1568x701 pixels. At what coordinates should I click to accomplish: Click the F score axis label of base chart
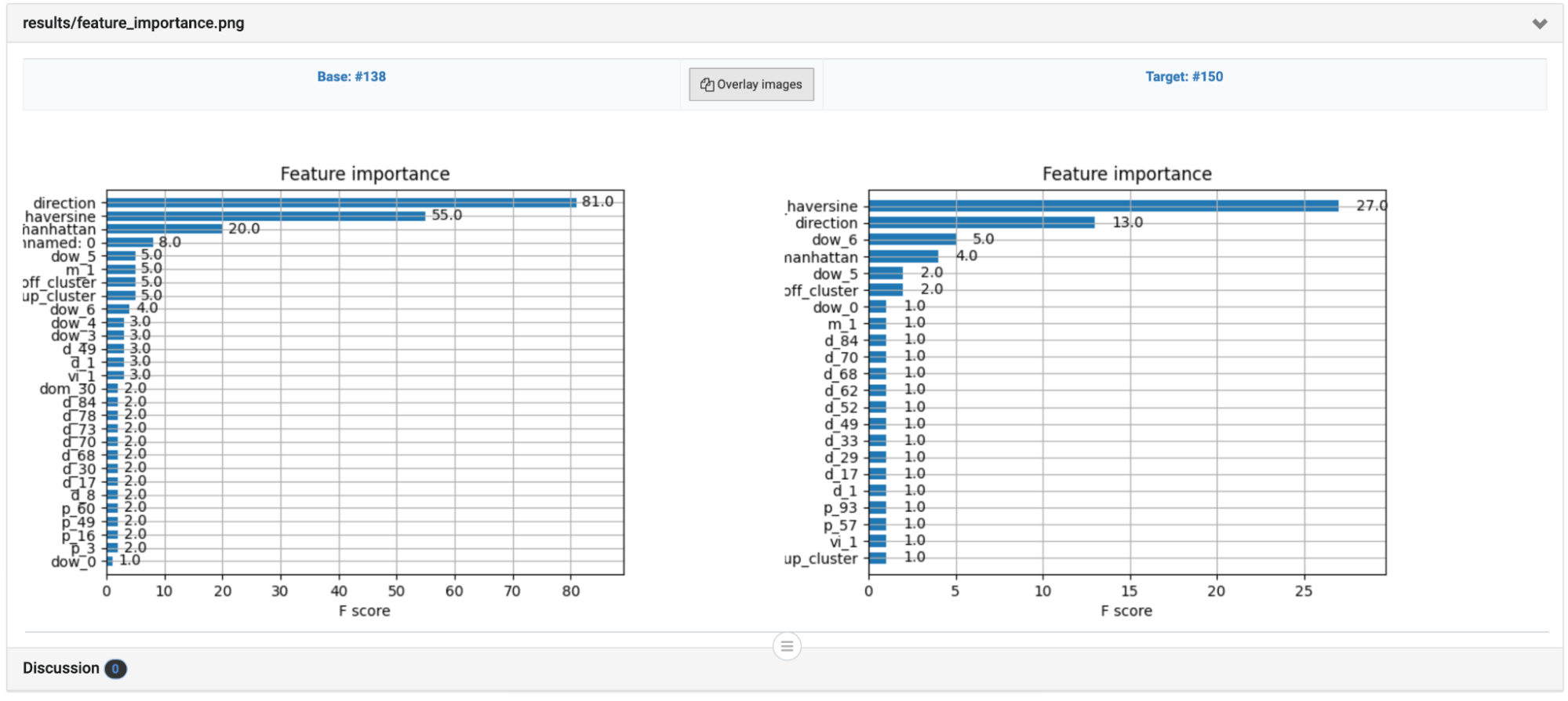pos(364,611)
